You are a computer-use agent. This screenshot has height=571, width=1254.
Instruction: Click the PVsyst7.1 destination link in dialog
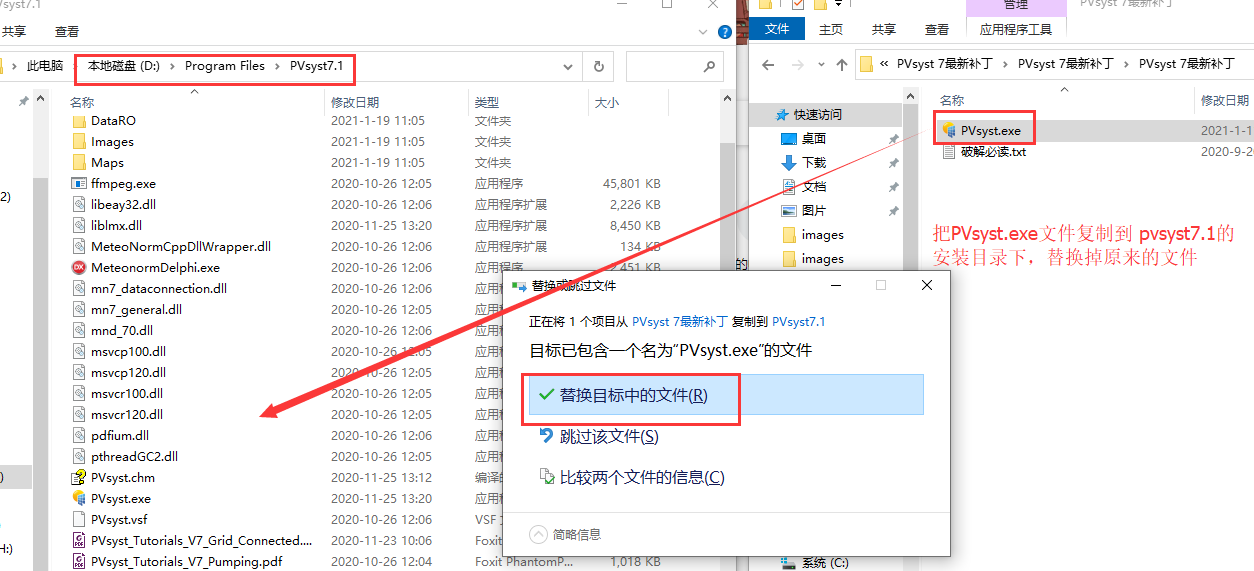[x=799, y=322]
